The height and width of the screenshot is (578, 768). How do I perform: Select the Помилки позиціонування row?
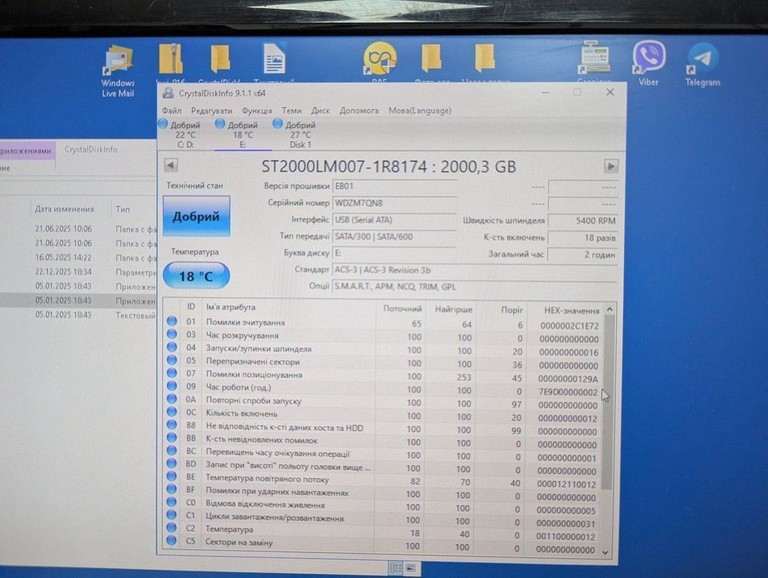tap(384, 376)
